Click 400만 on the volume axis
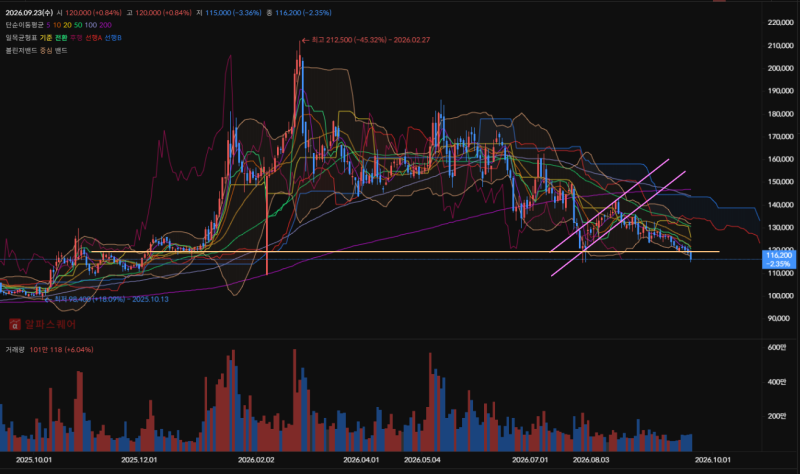The width and height of the screenshot is (800, 474). pyautogui.click(x=777, y=382)
